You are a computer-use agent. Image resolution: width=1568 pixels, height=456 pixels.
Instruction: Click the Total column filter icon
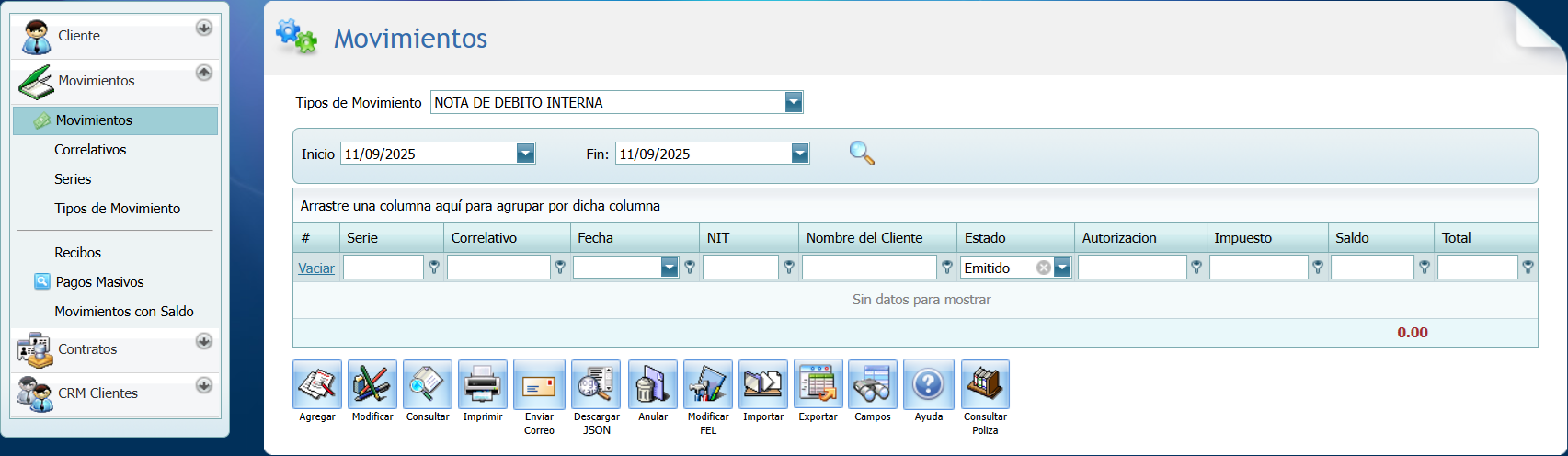1528,268
